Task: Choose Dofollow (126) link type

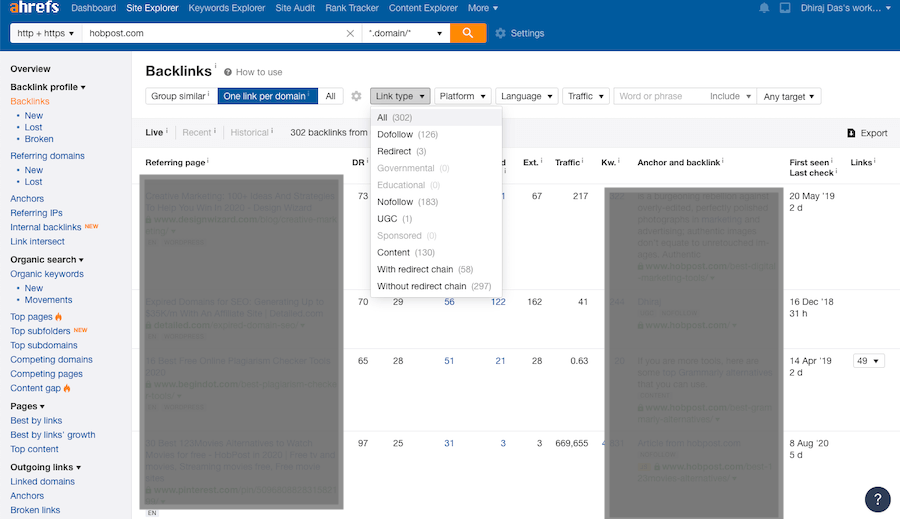Action: (437, 134)
